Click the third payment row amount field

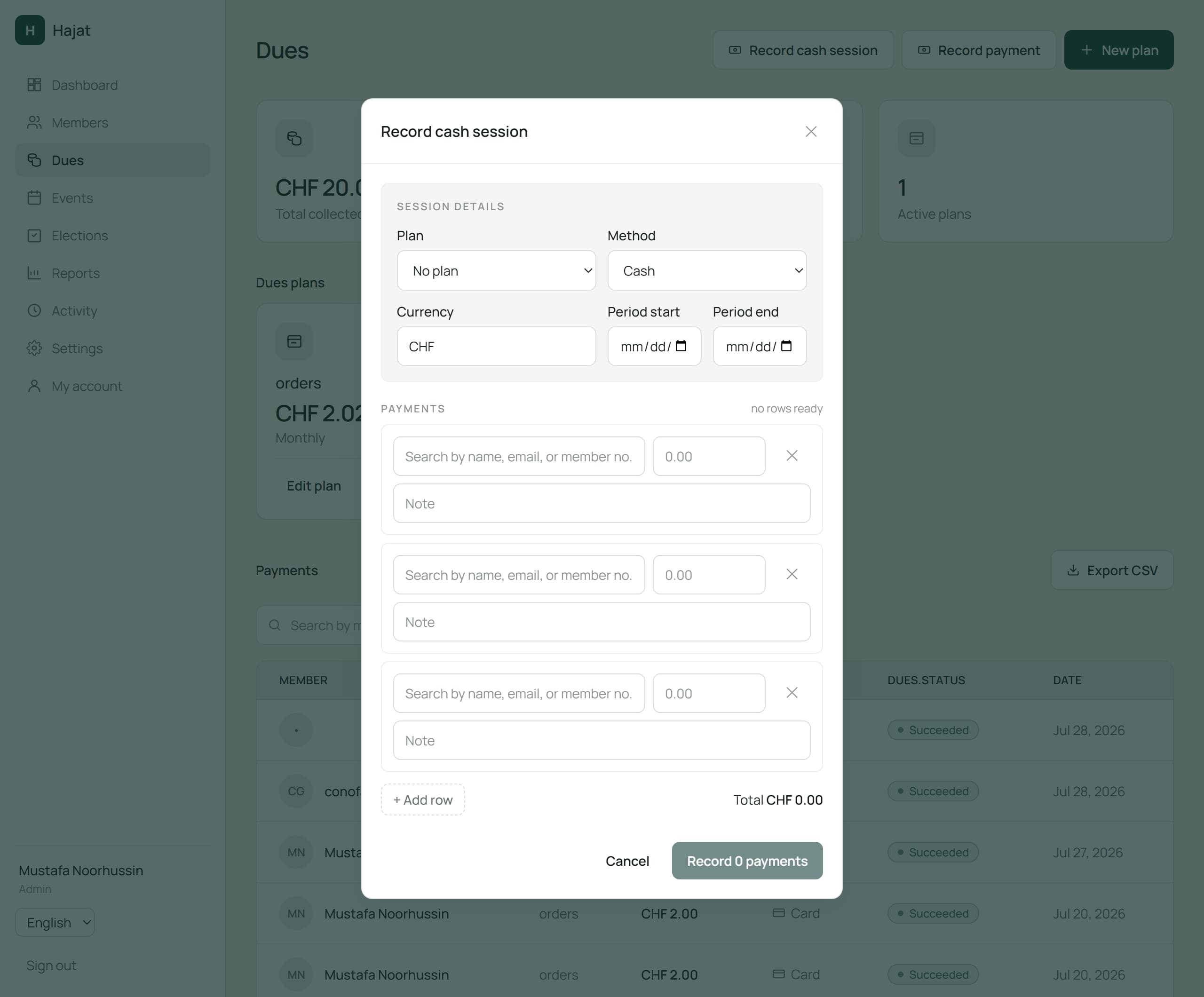tap(709, 694)
